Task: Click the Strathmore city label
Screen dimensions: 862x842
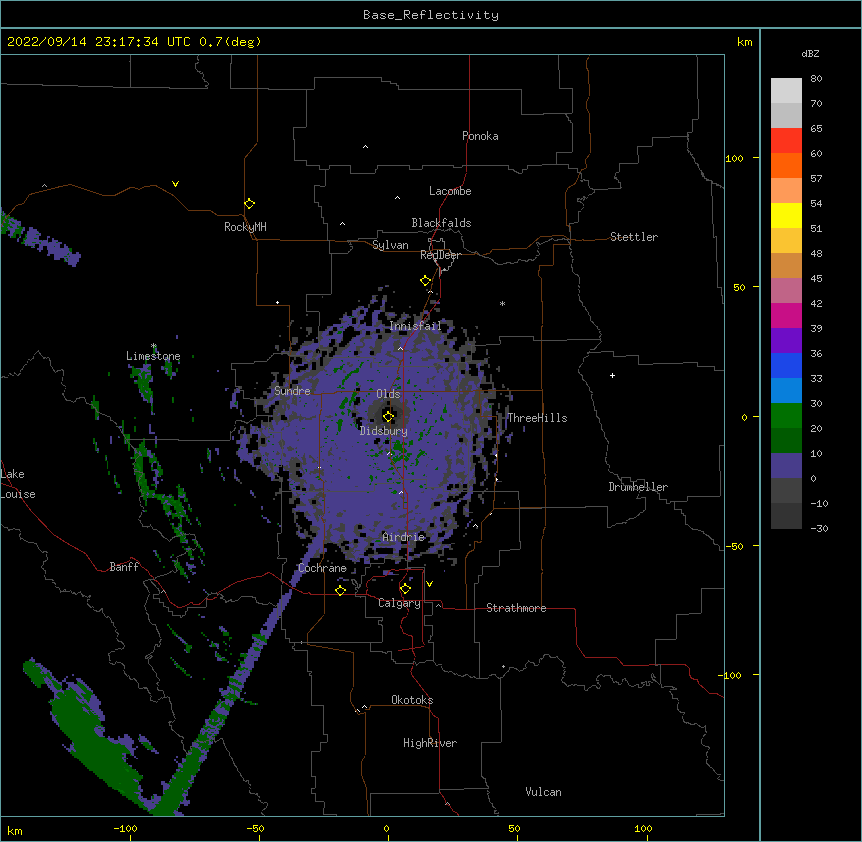Action: [516, 608]
